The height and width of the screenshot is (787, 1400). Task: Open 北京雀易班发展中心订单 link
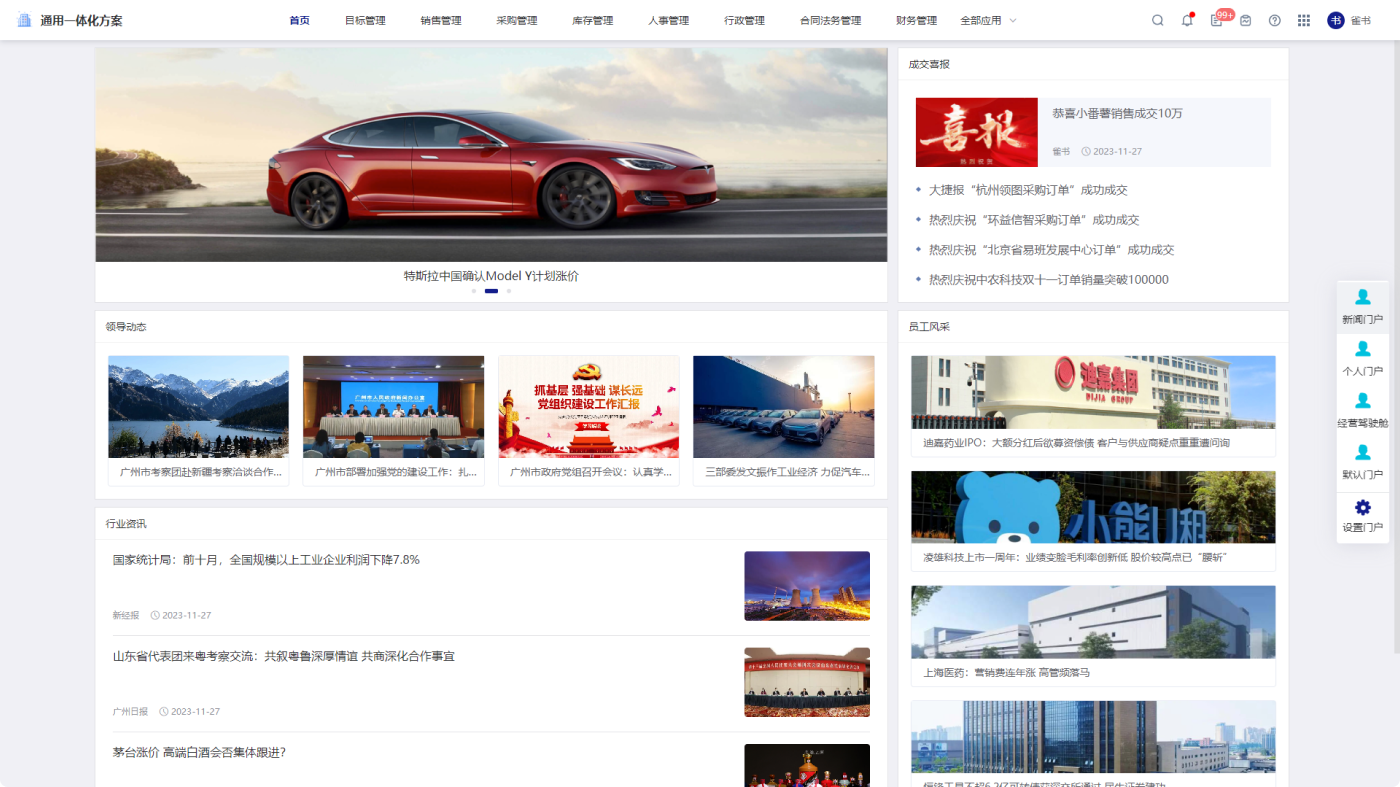pyautogui.click(x=1051, y=250)
